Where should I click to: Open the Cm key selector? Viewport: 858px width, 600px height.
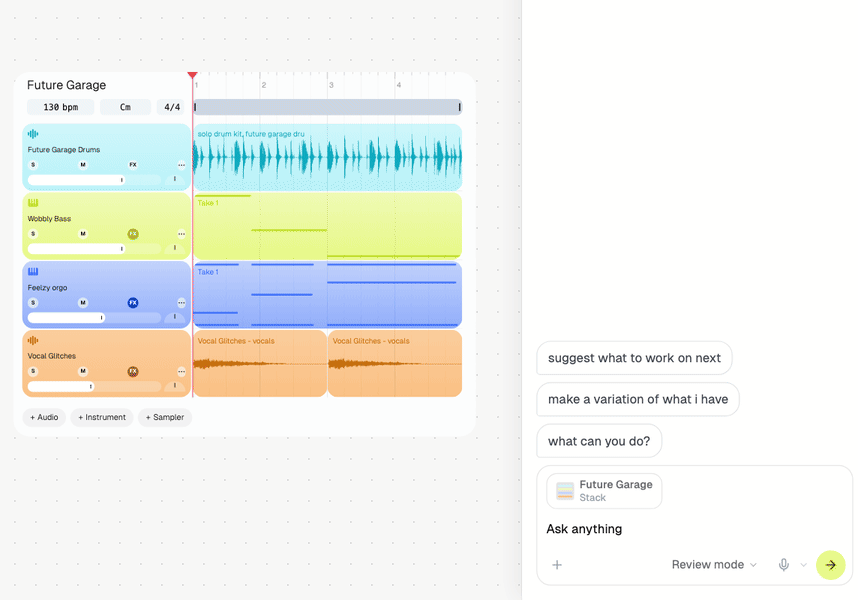[x=125, y=107]
